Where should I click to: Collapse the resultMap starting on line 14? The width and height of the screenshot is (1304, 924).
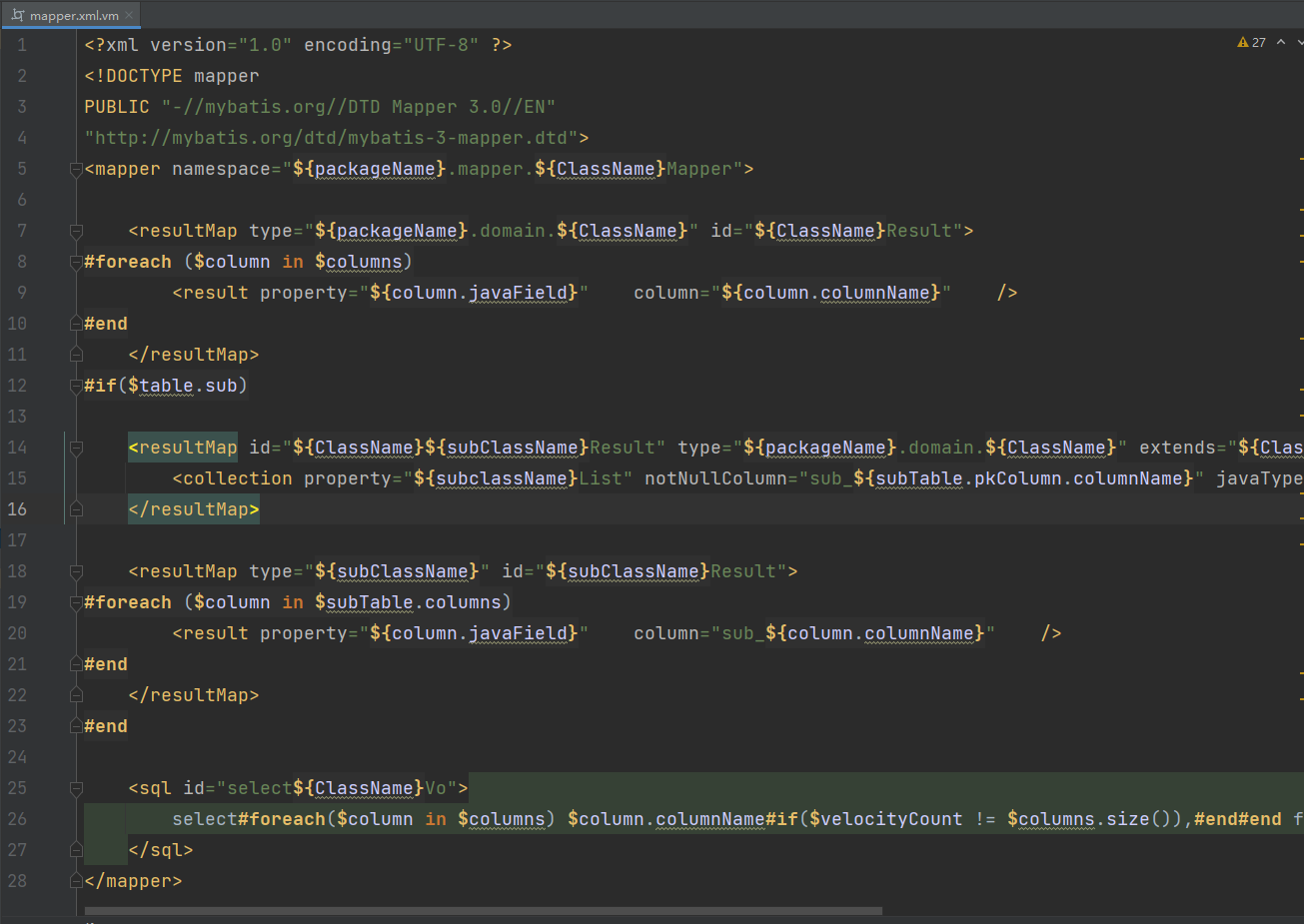click(75, 447)
